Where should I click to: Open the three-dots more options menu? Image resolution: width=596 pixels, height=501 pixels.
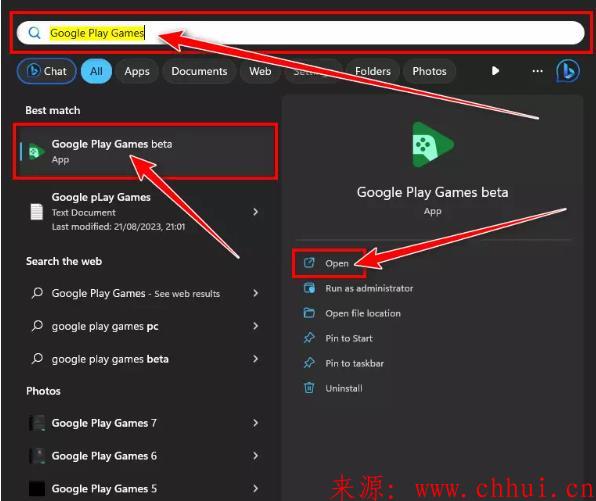(x=537, y=71)
